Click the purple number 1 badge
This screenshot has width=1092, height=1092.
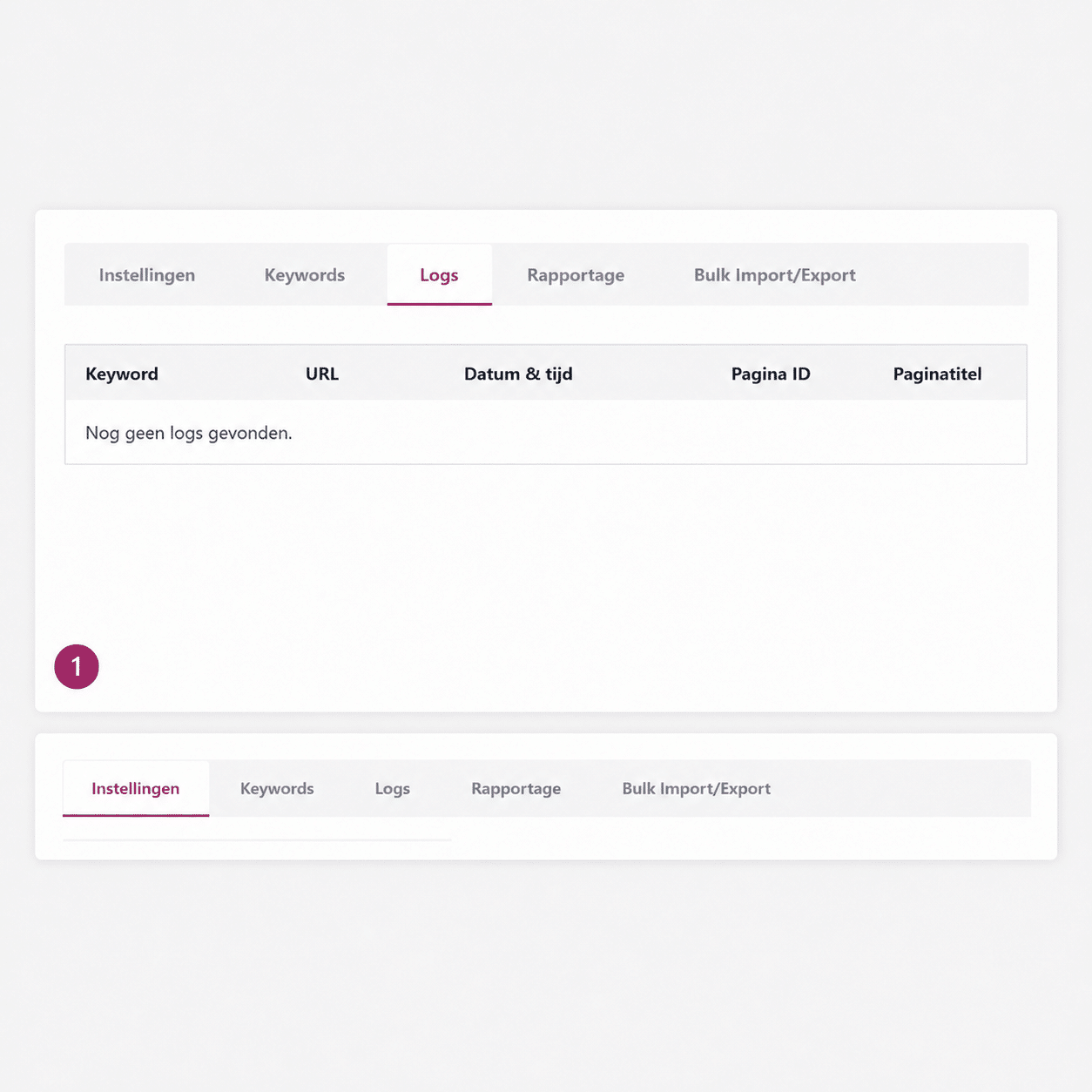(x=77, y=667)
